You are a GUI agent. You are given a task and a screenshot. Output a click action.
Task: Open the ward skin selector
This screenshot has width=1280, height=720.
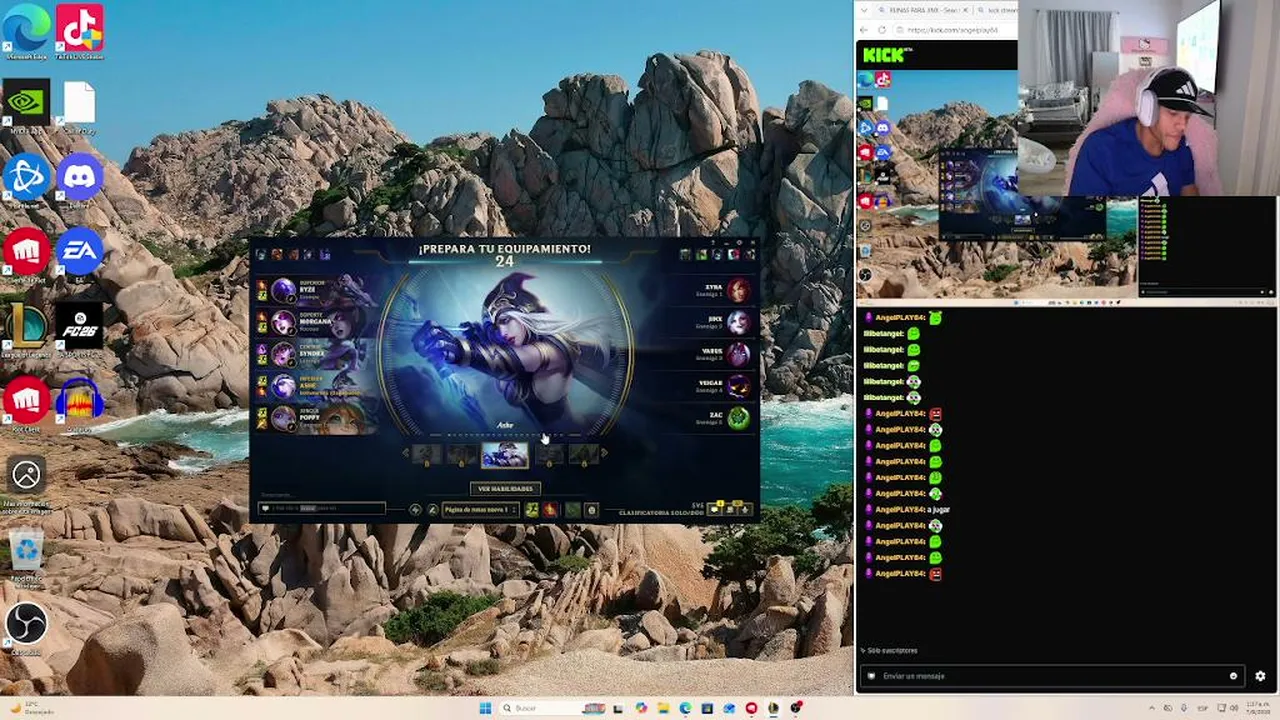[572, 510]
